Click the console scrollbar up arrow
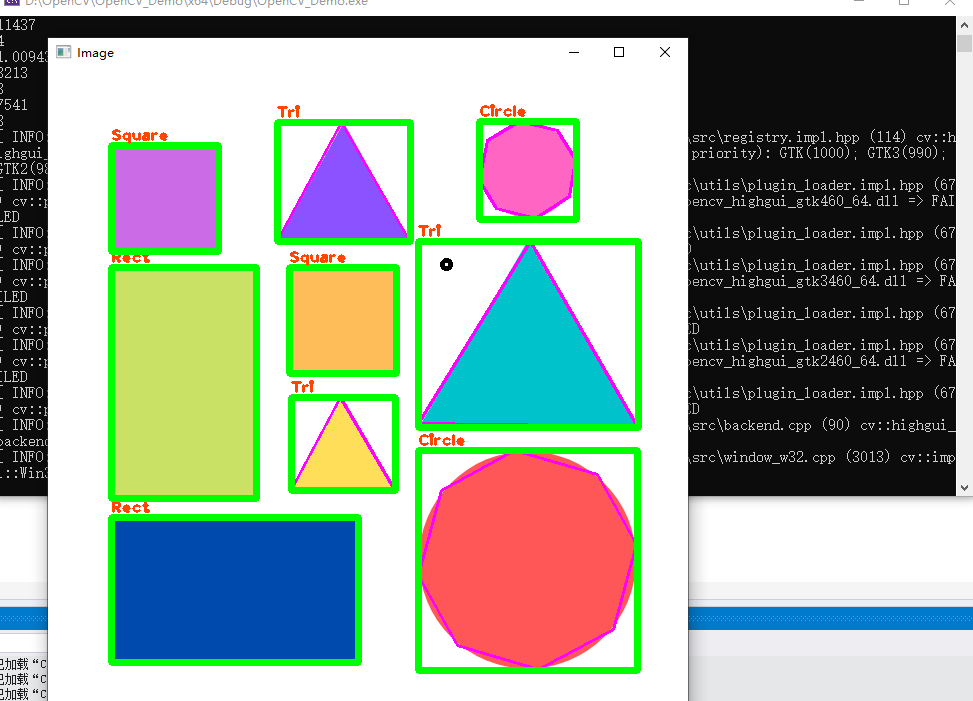Viewport: 973px width, 701px height. coord(964,25)
